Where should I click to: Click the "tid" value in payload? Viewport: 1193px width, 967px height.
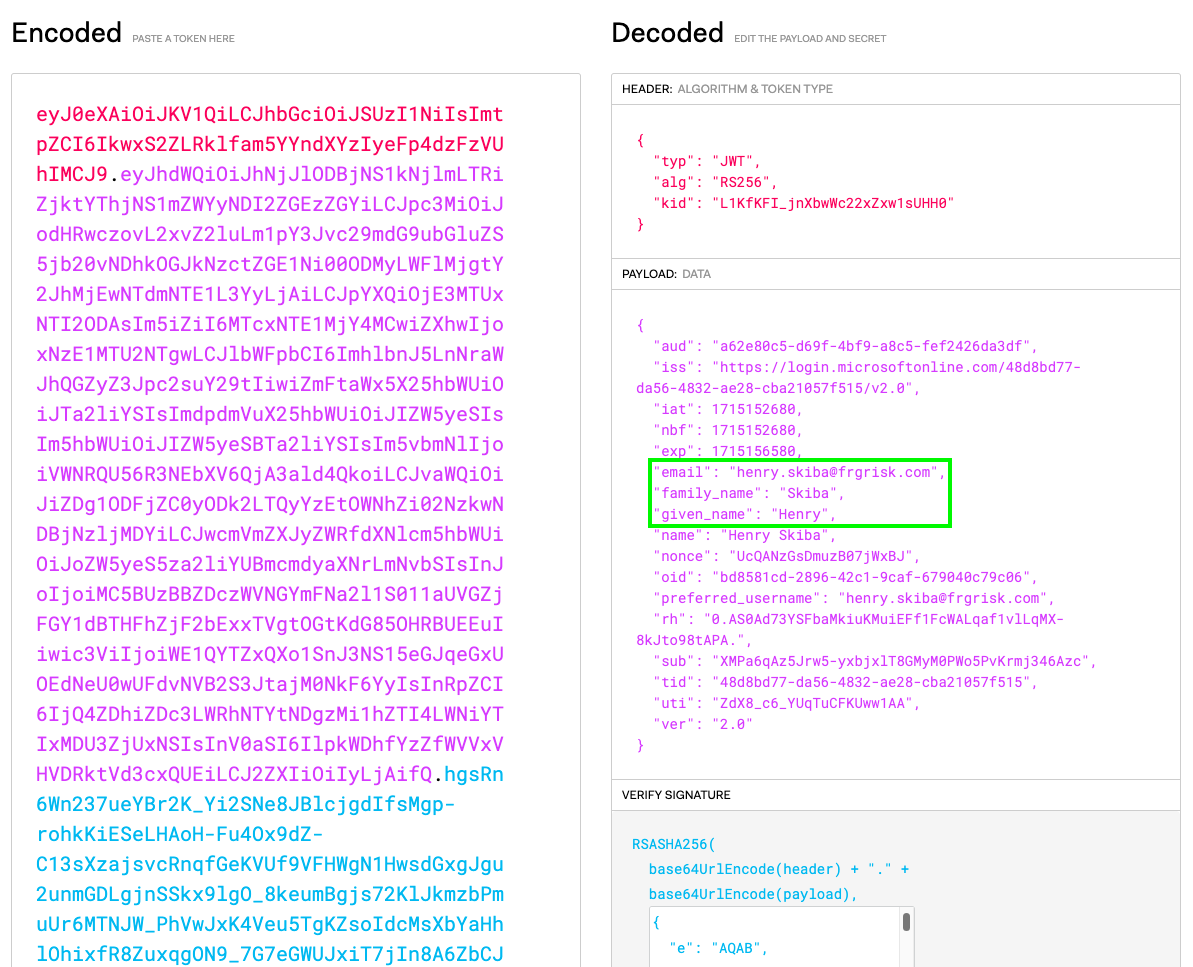tap(875, 682)
